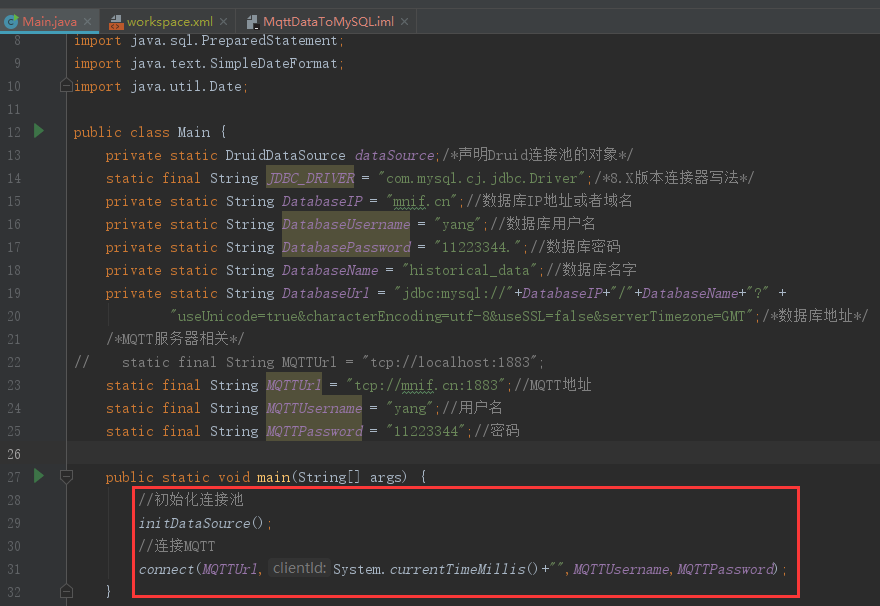This screenshot has height=606, width=880.
Task: Run class Main from gutter arrow on line 12
Action: click(39, 131)
